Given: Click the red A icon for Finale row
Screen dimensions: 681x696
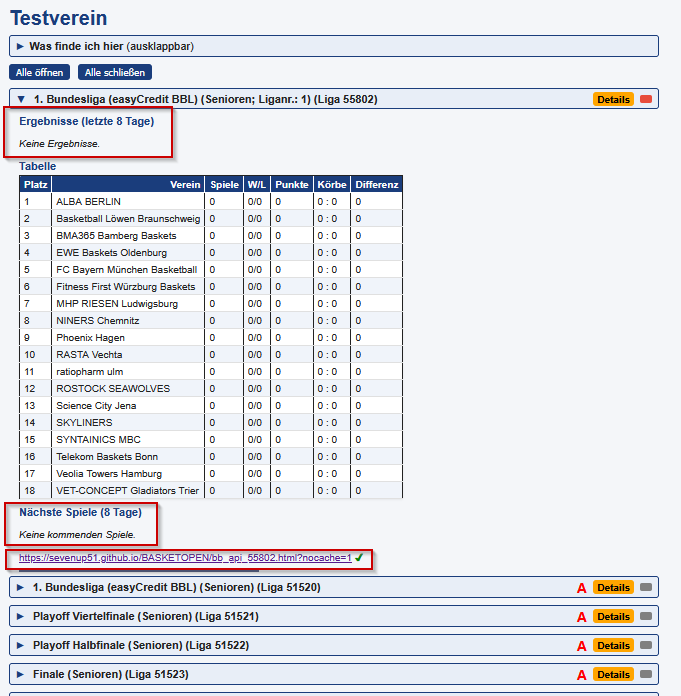Looking at the screenshot, I should pos(582,675).
